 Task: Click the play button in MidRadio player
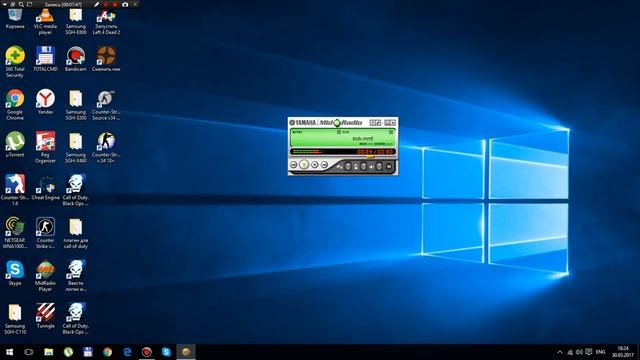(x=304, y=164)
